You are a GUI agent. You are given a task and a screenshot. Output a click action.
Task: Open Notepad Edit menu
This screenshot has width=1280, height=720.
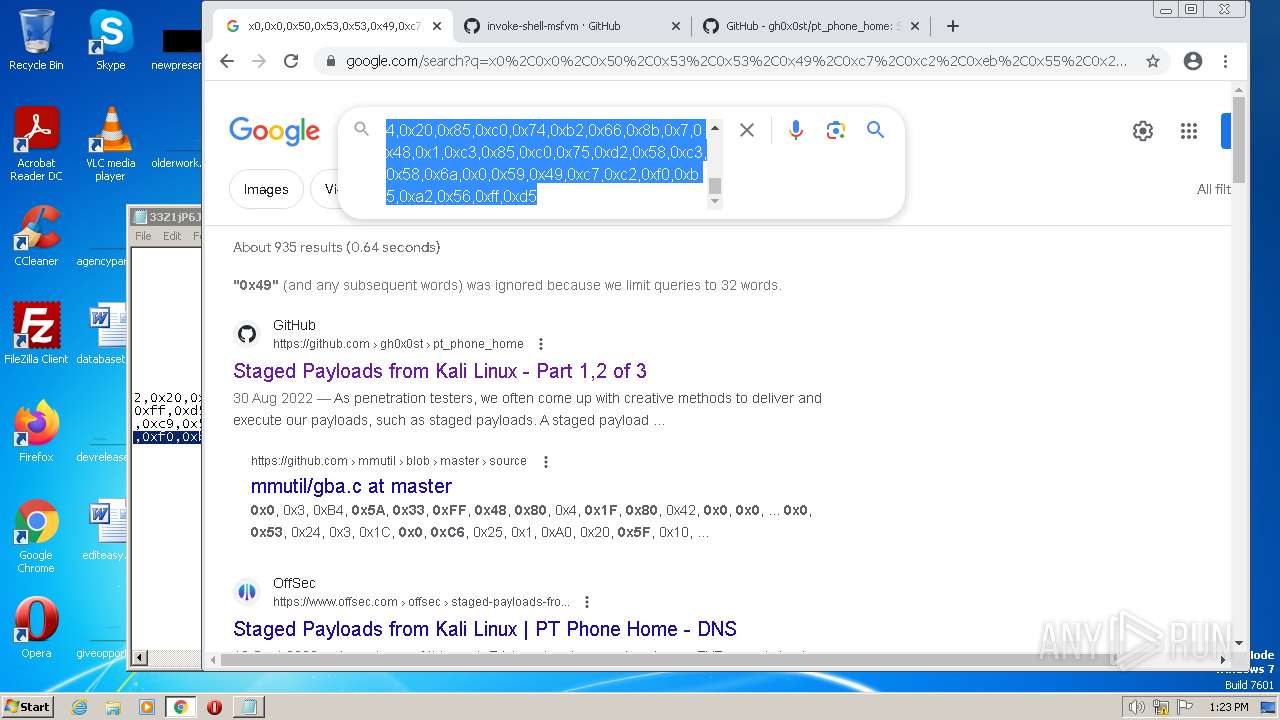(172, 236)
